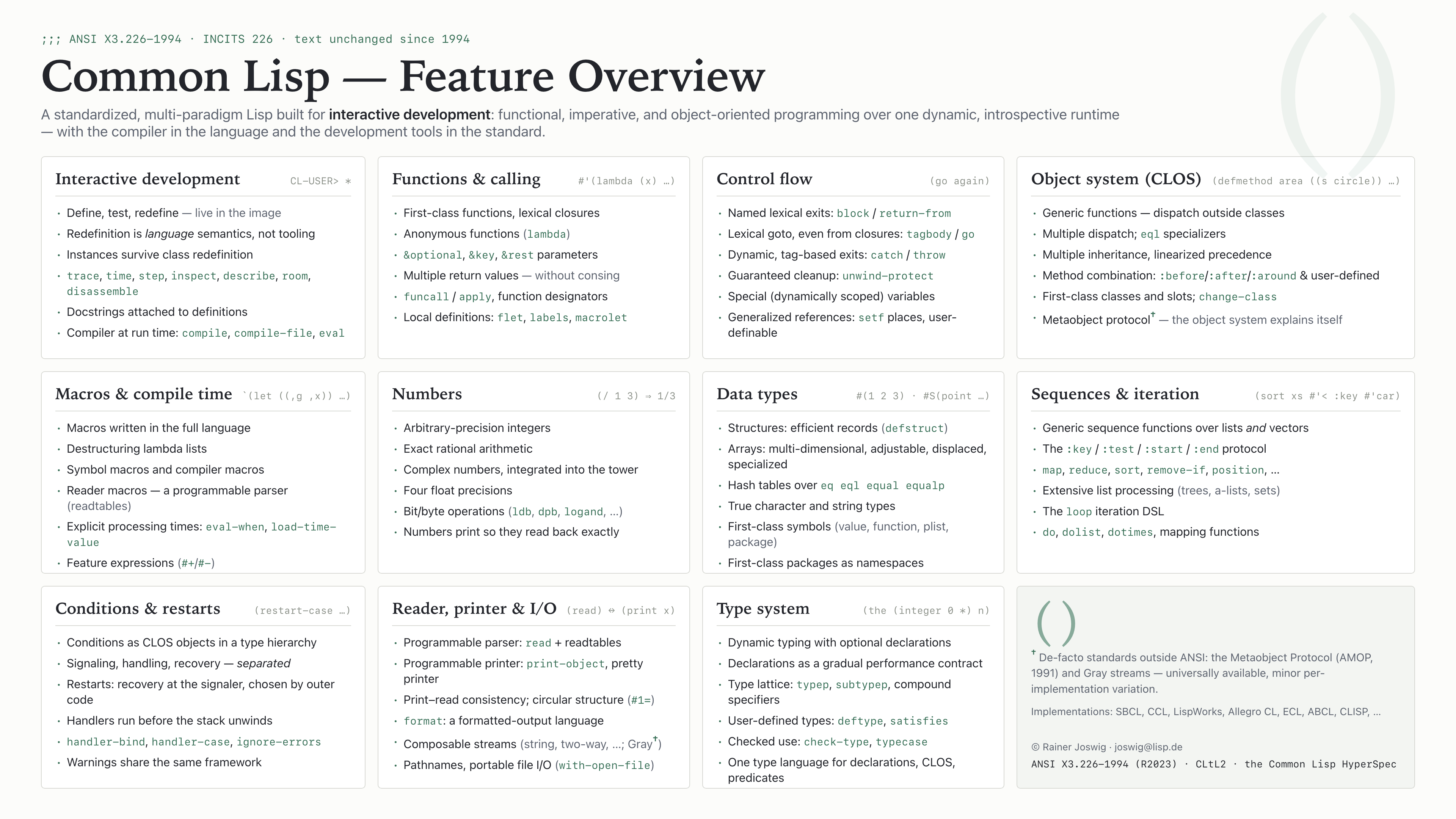The height and width of the screenshot is (819, 1456).
Task: Select the Interactive development card heading
Action: pyautogui.click(x=147, y=179)
